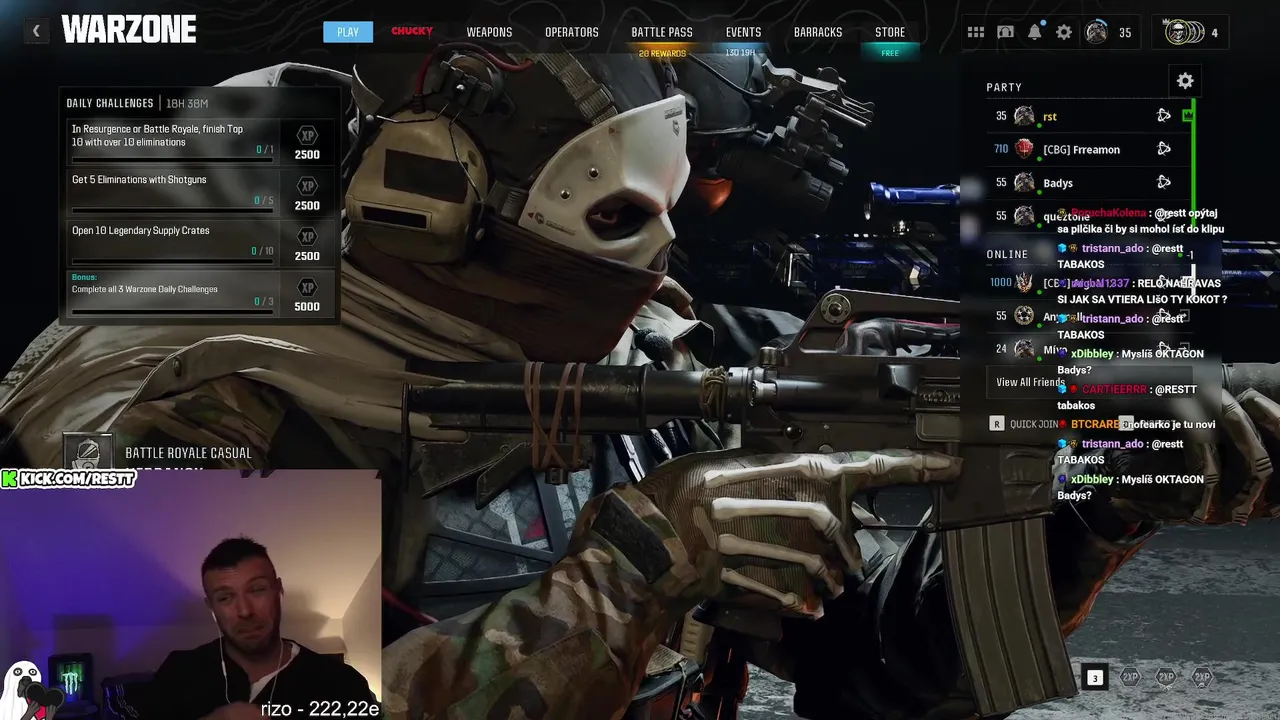Click the XP token on the Bonus challenge
Image resolution: width=1280 pixels, height=720 pixels.
click(x=307, y=288)
